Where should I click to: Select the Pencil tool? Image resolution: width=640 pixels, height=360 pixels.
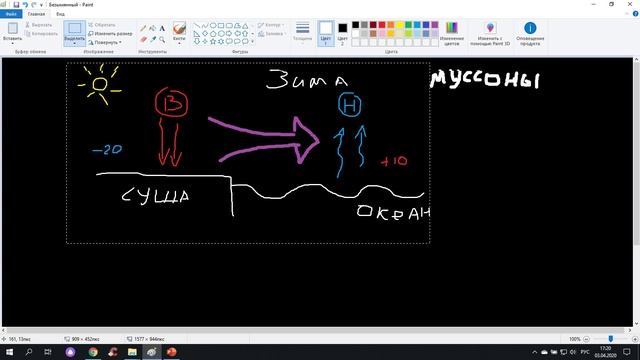pos(143,29)
